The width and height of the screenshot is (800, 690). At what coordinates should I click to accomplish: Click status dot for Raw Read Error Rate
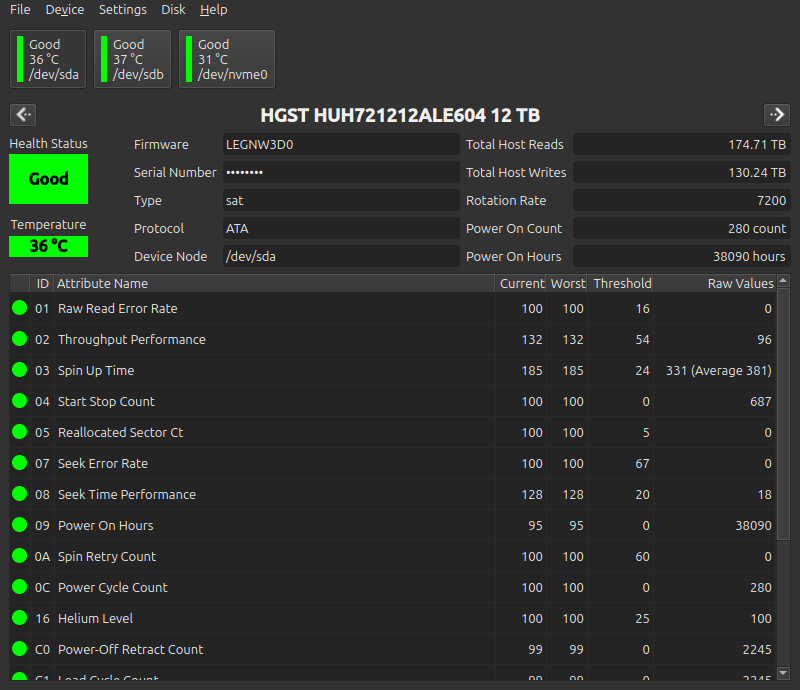[x=19, y=308]
